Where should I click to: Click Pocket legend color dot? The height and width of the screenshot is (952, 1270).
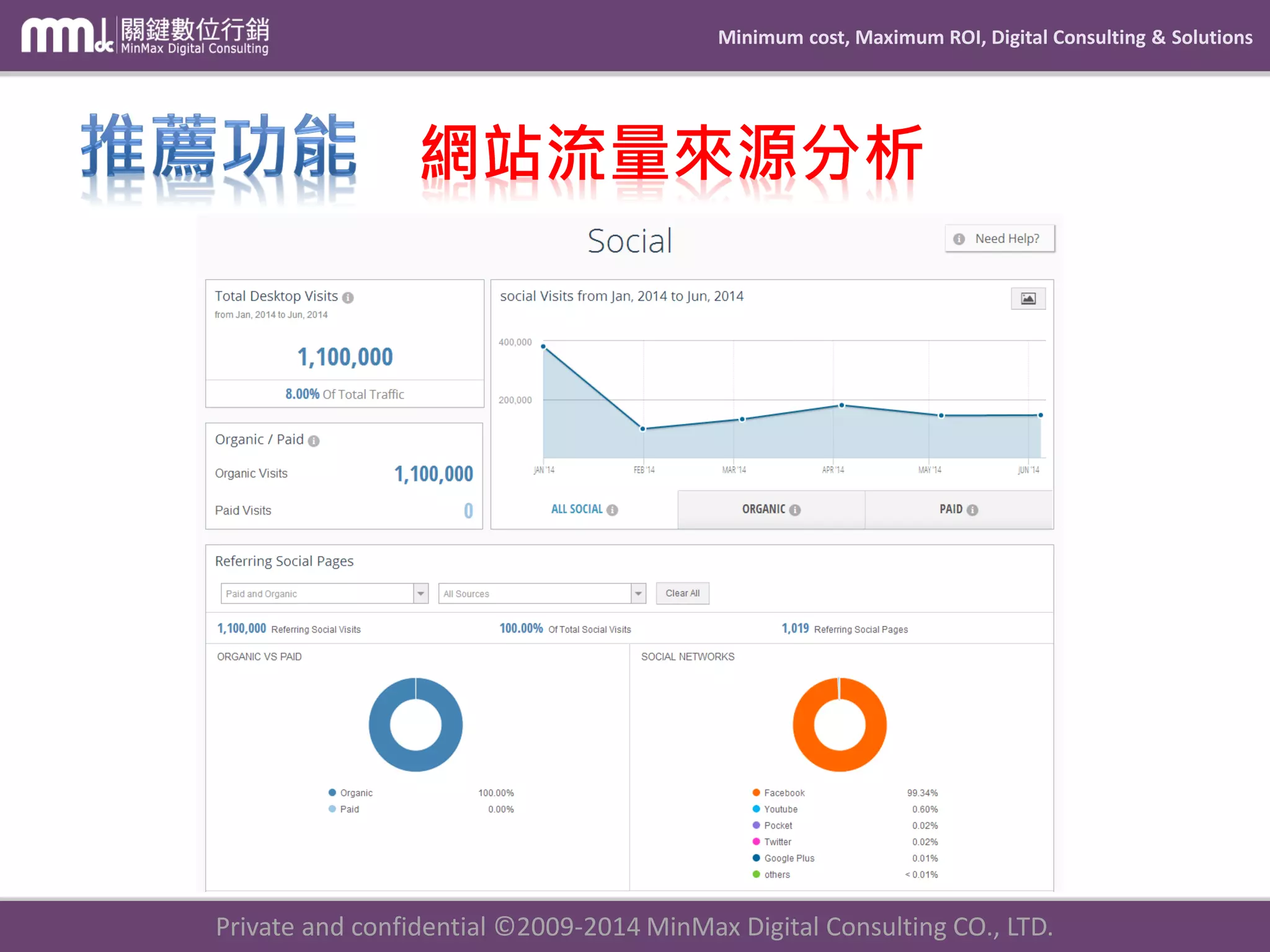click(x=756, y=825)
